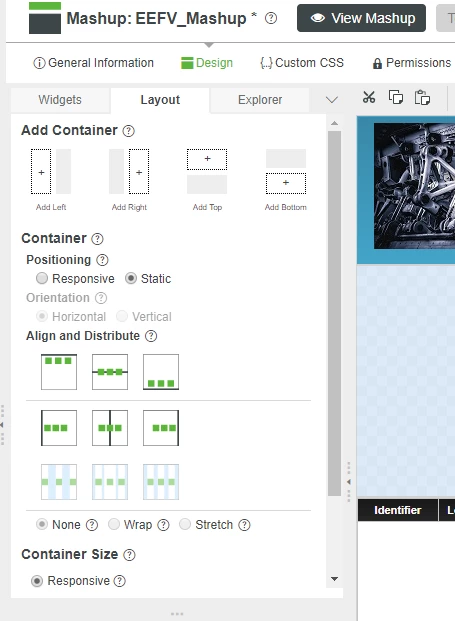
Task: Open help for None wrap option
Action: point(92,525)
